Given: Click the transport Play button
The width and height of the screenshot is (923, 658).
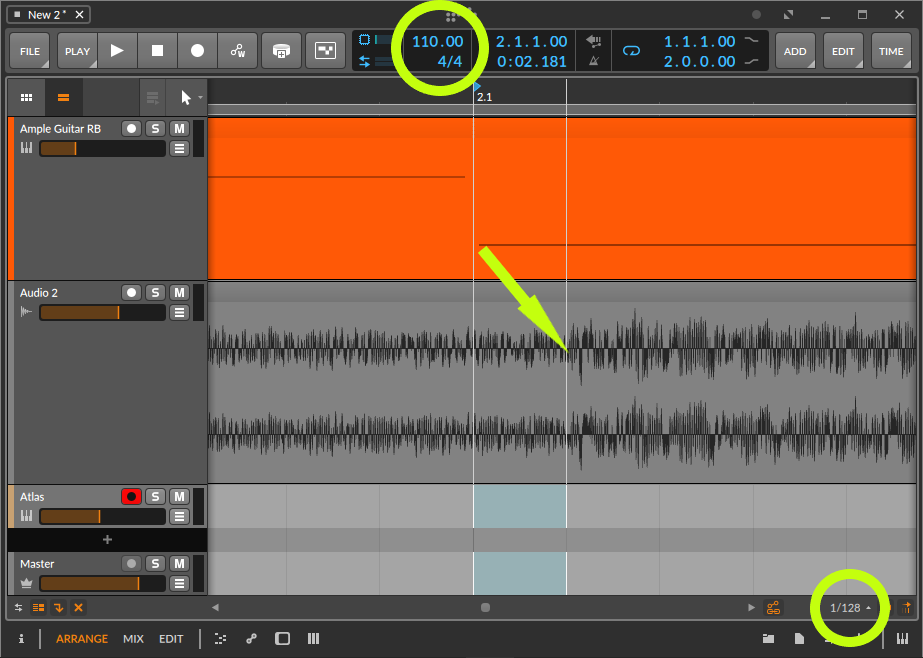Looking at the screenshot, I should click(117, 51).
